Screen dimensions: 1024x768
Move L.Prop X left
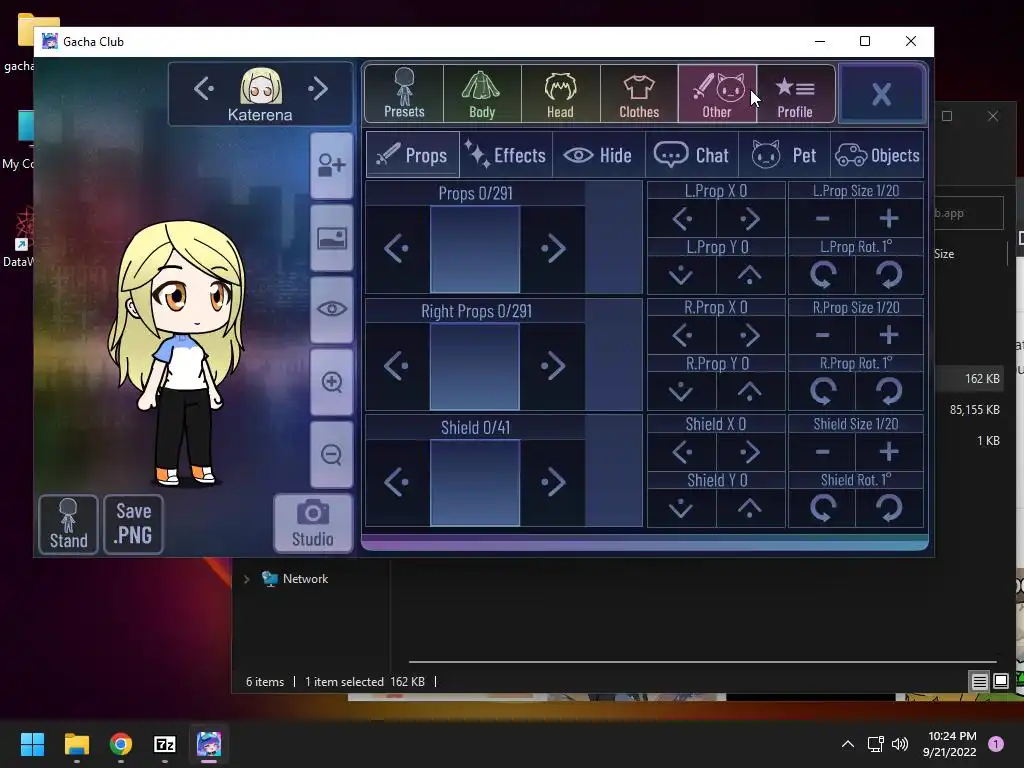click(x=682, y=219)
